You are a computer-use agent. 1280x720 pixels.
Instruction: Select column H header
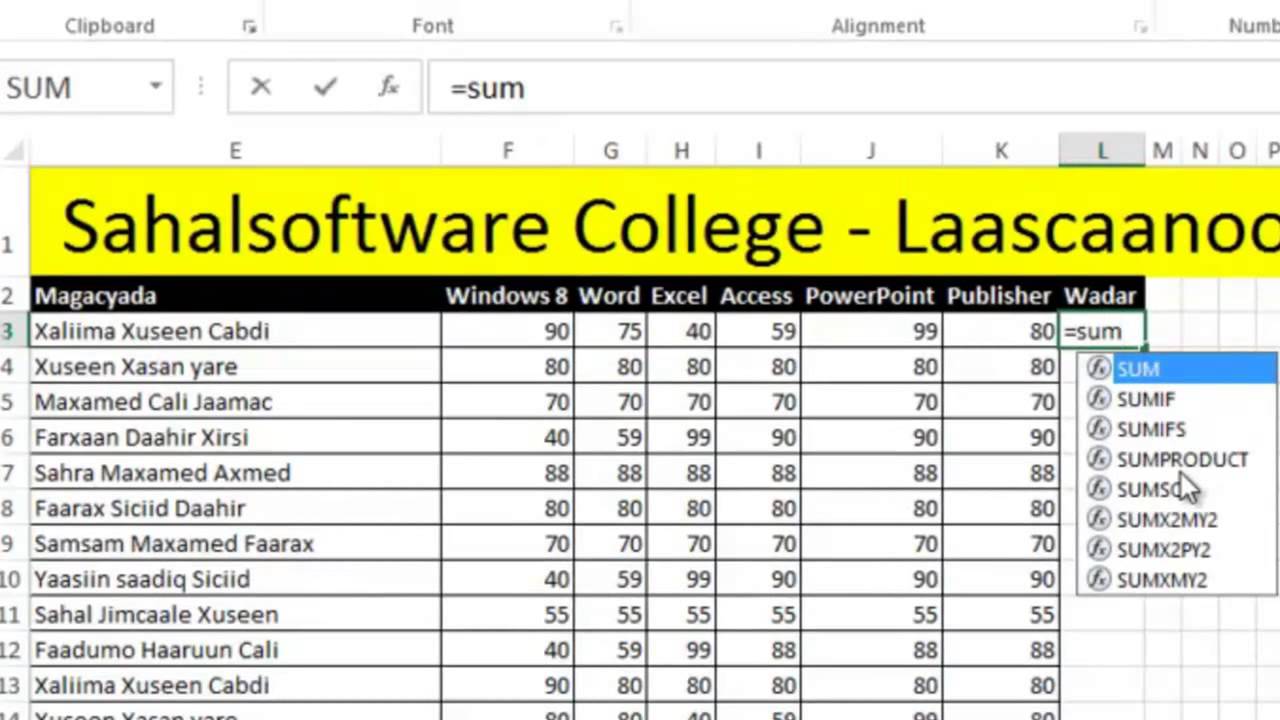click(681, 151)
